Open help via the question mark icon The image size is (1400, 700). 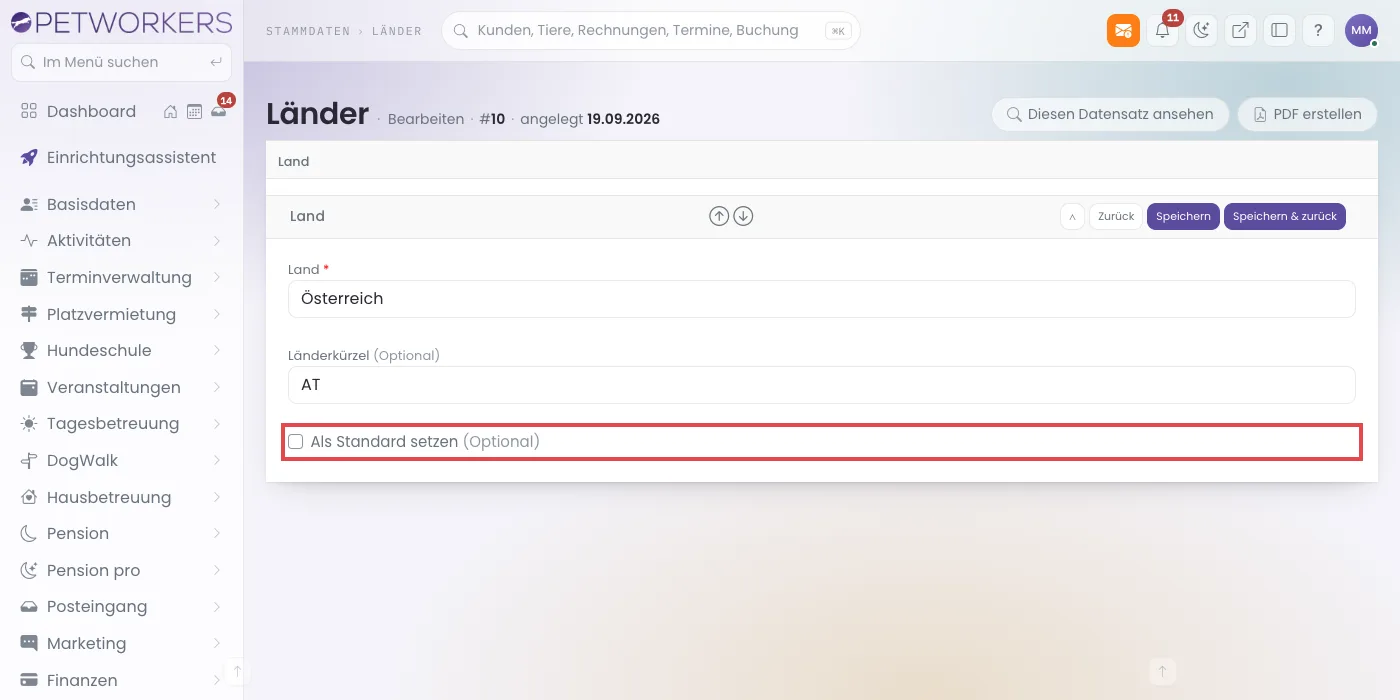pos(1318,30)
